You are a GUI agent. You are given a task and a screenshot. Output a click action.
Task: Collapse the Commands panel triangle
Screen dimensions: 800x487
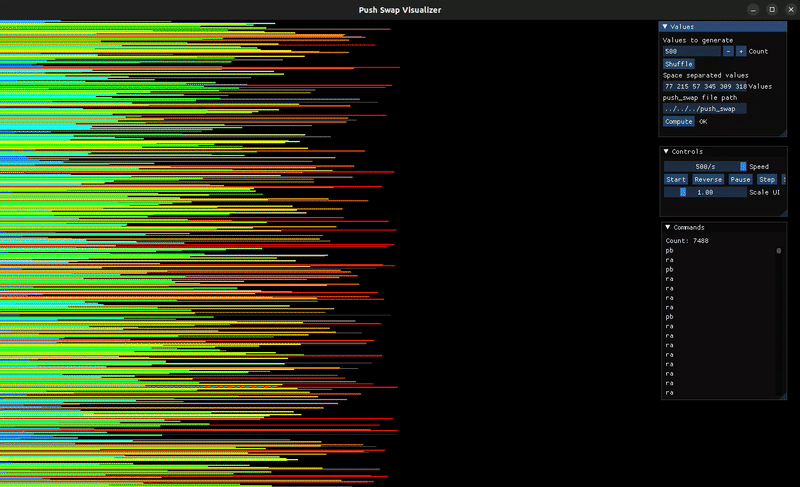click(x=667, y=227)
